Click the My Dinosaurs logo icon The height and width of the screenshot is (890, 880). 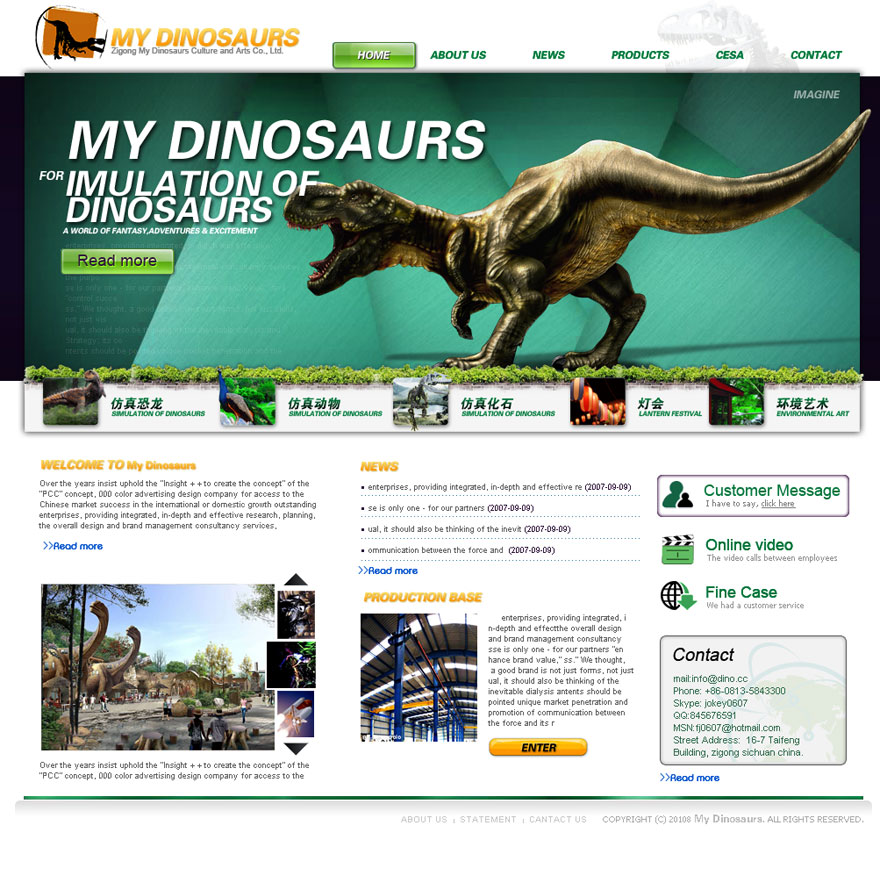point(68,36)
